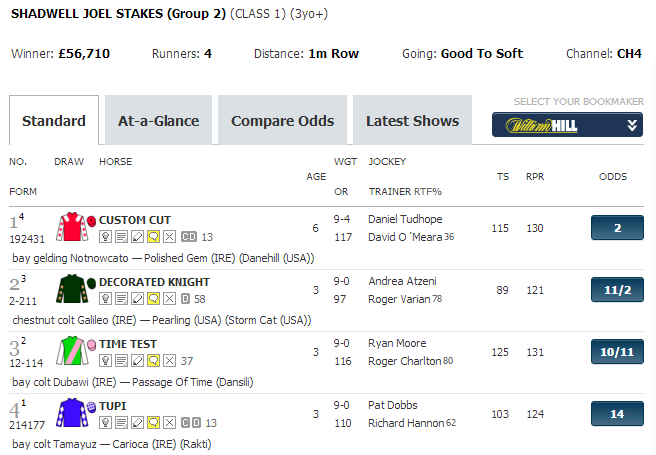Click the 11/2 odds button for Decorated Knight
The width and height of the screenshot is (656, 455).
[x=617, y=290]
